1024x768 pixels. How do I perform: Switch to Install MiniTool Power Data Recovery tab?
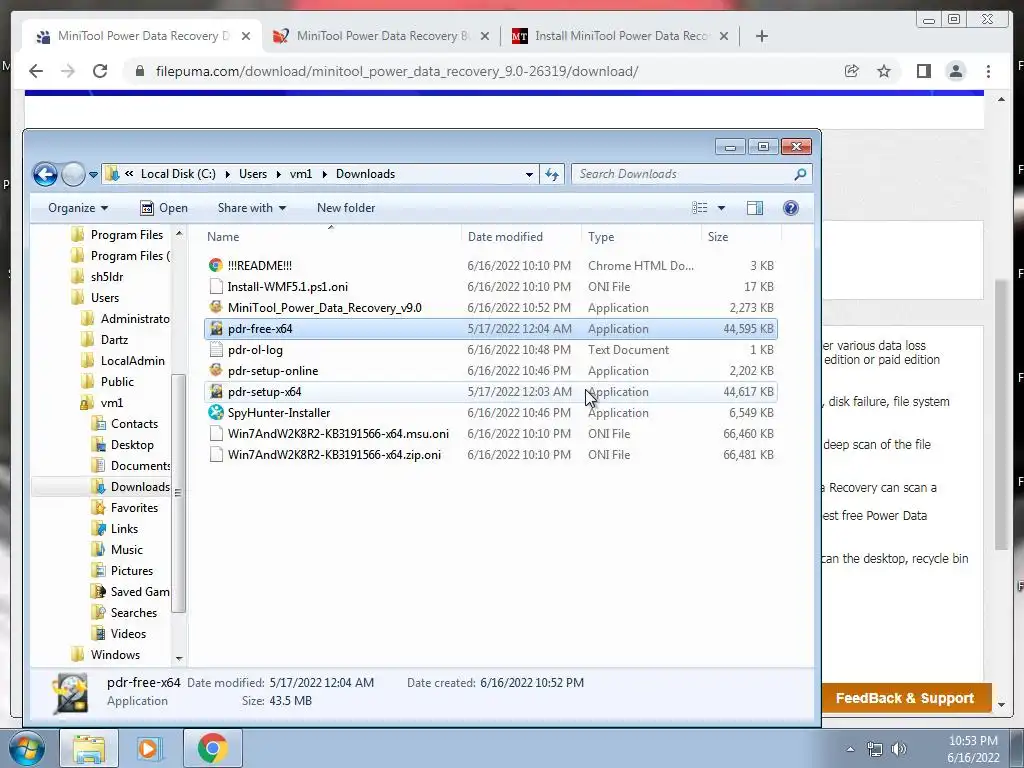pos(620,36)
